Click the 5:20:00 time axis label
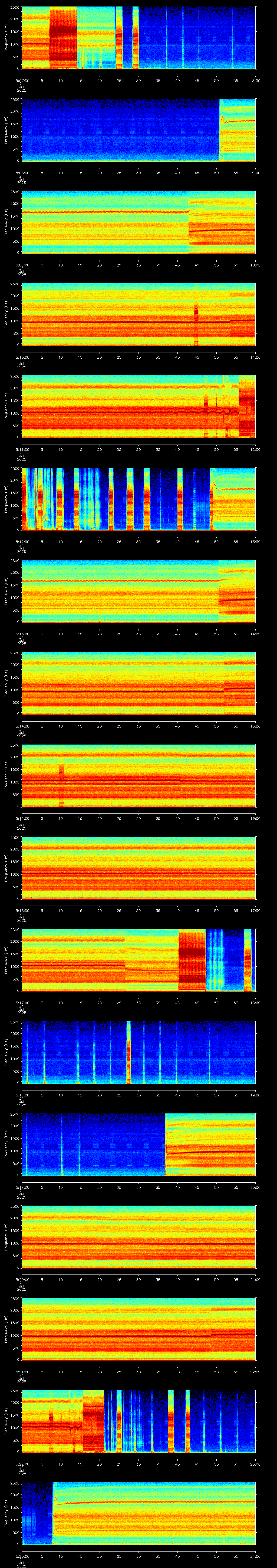Screen dimensions: 277x1568 [22, 1279]
